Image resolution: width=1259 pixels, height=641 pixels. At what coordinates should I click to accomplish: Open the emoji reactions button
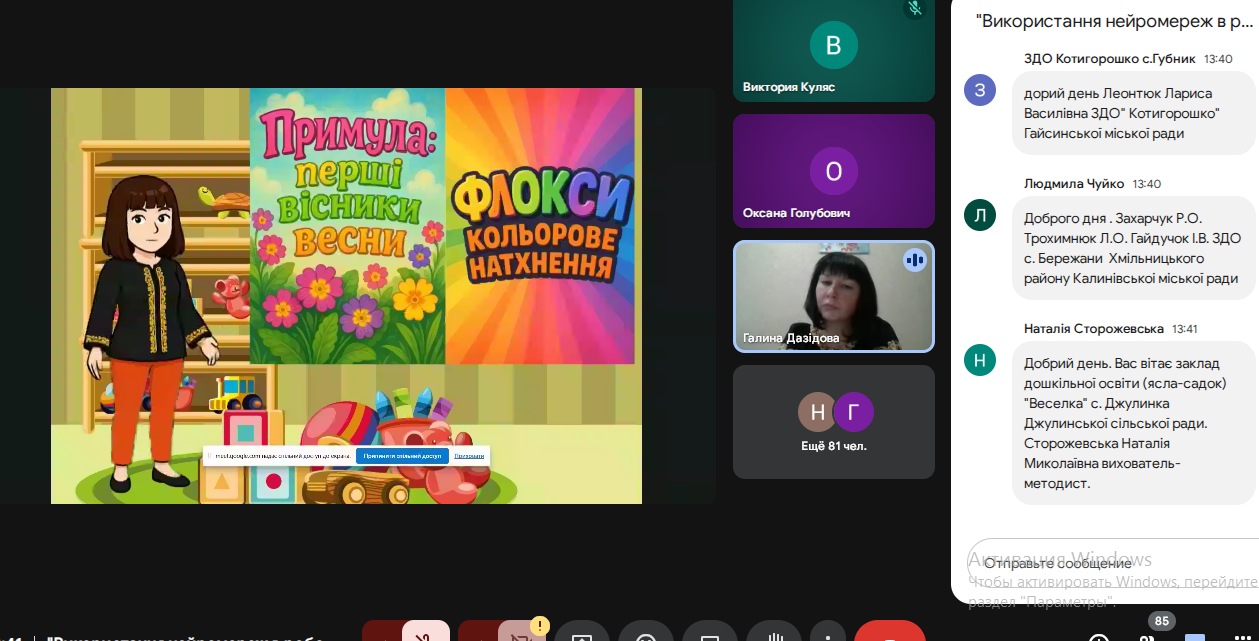tap(646, 634)
